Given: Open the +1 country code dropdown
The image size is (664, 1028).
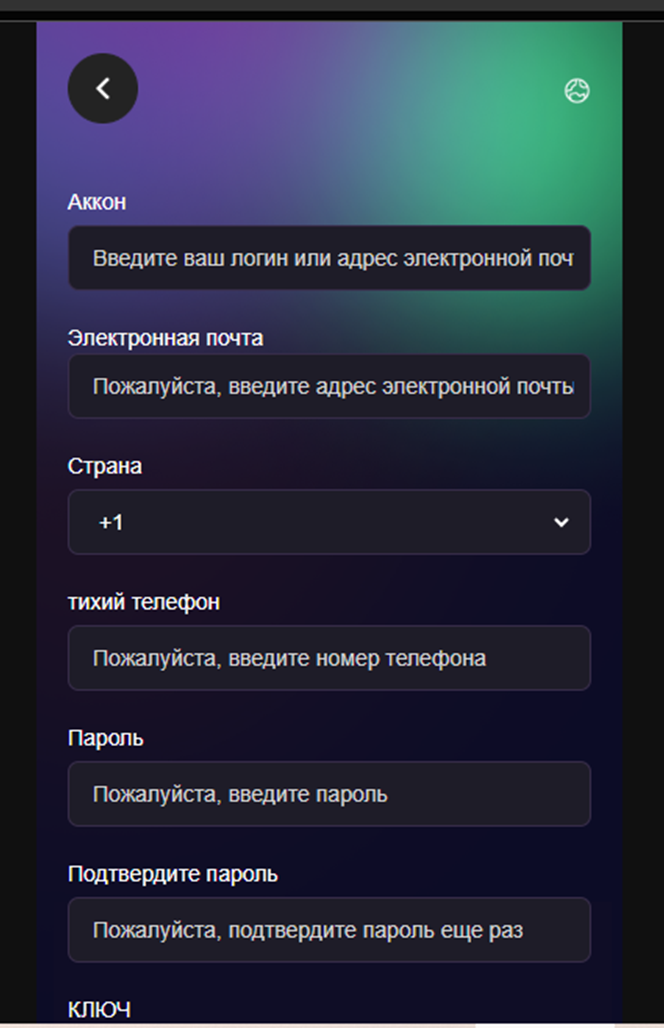Looking at the screenshot, I should pyautogui.click(x=328, y=522).
